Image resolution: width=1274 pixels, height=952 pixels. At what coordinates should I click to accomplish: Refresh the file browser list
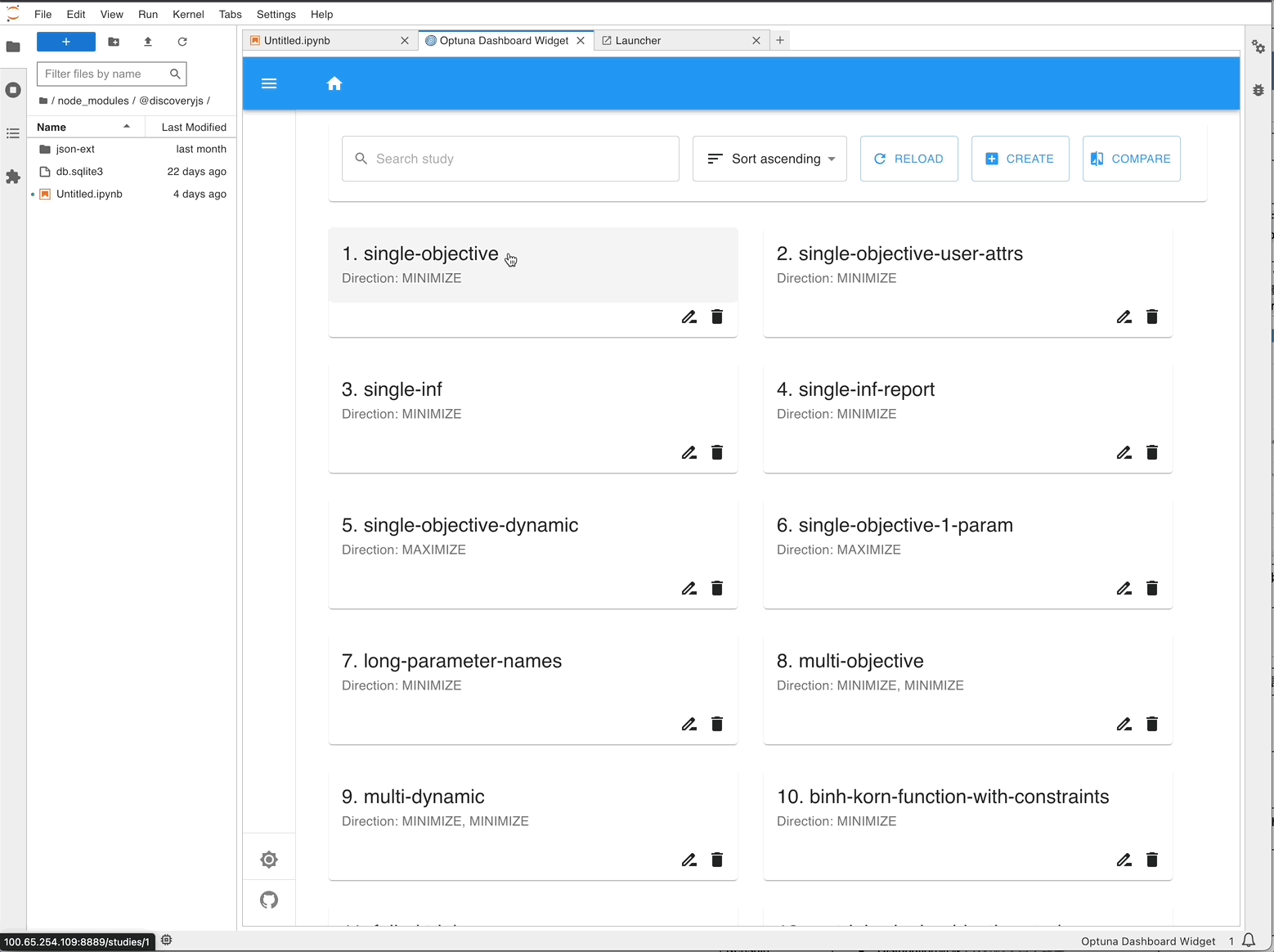182,42
